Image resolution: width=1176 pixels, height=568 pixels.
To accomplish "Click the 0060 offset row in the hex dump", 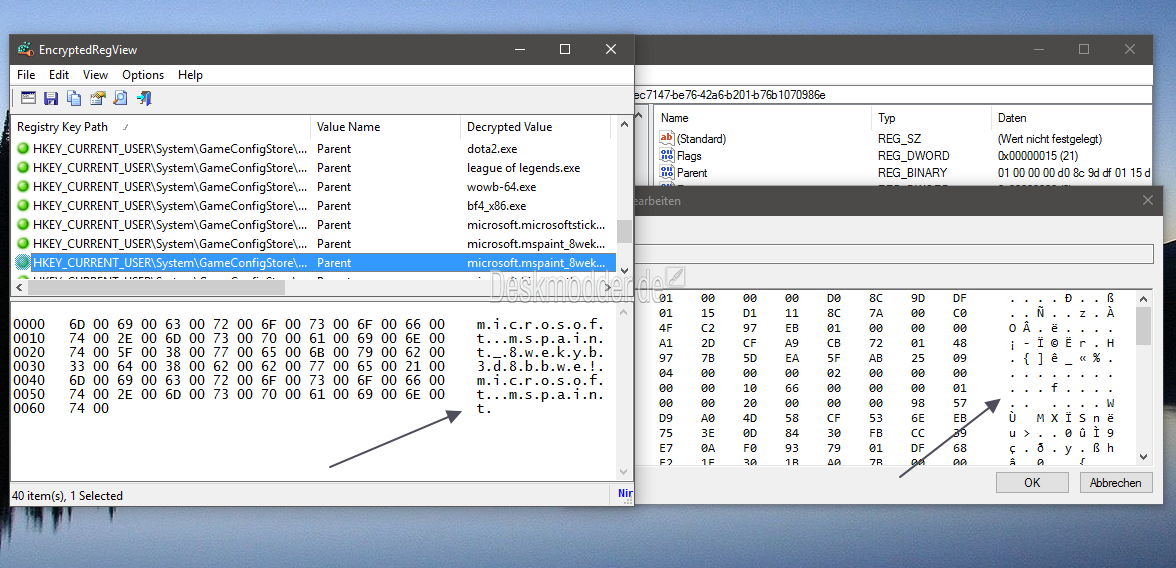I will coord(252,409).
